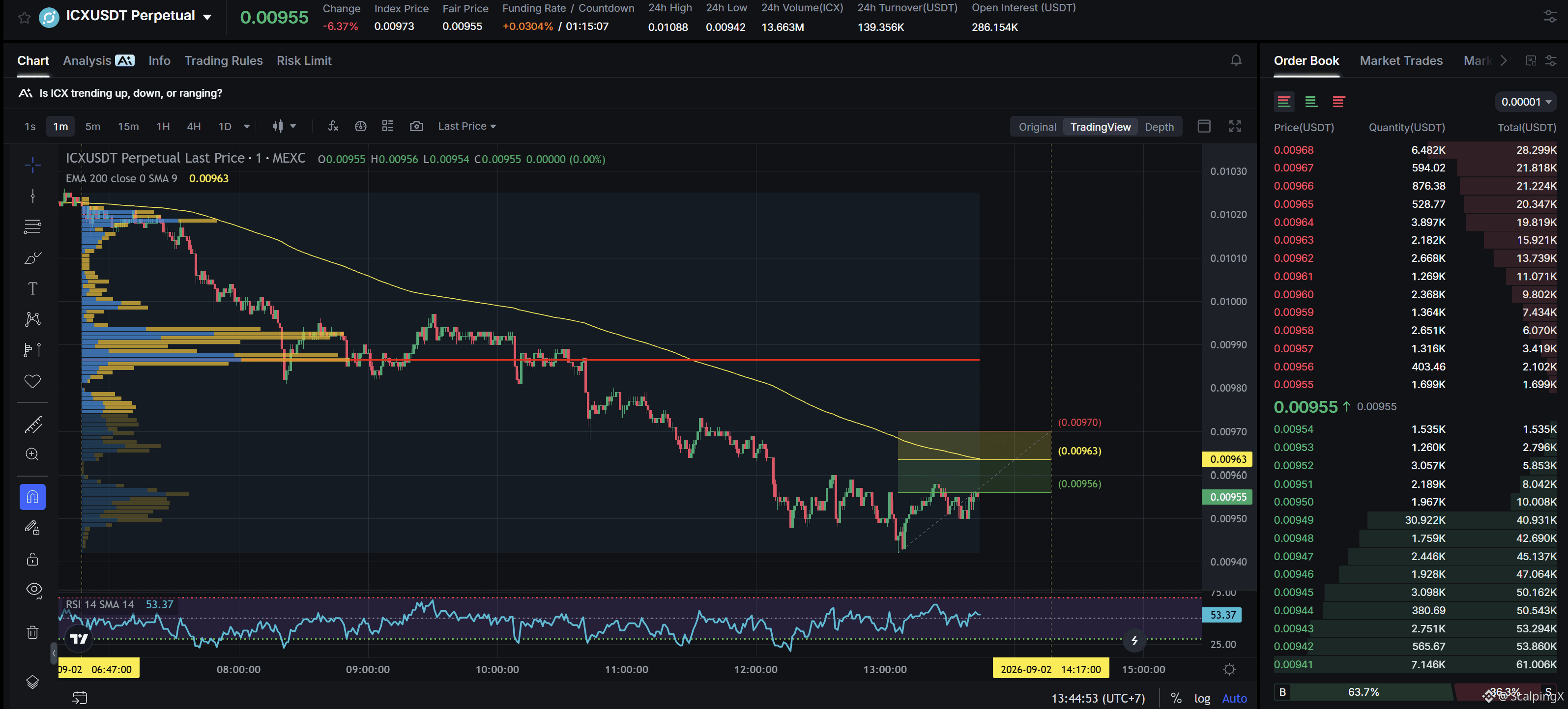Viewport: 1568px width, 709px height.
Task: Select the ruler measure tool
Action: (x=33, y=424)
